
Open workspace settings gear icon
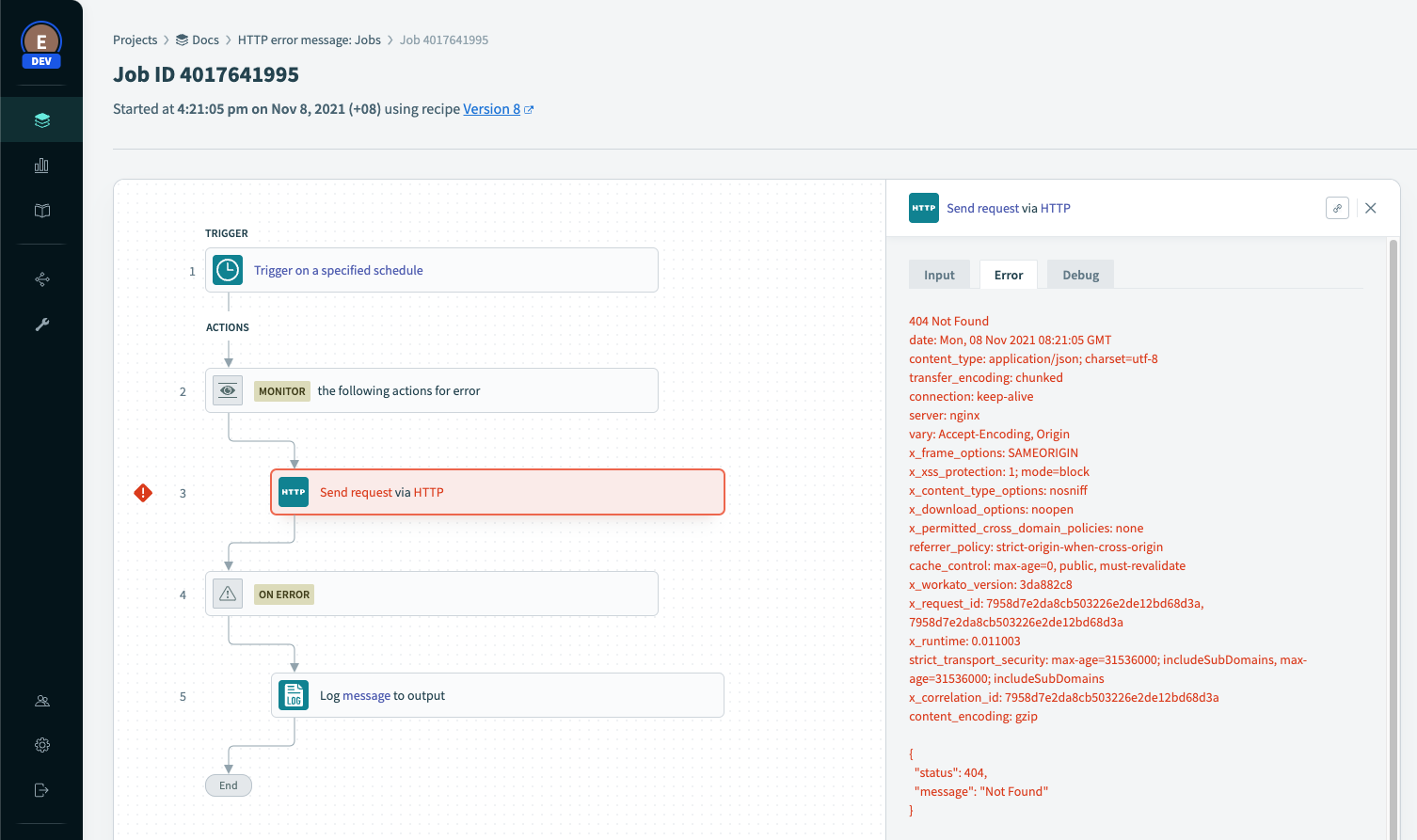coord(41,744)
